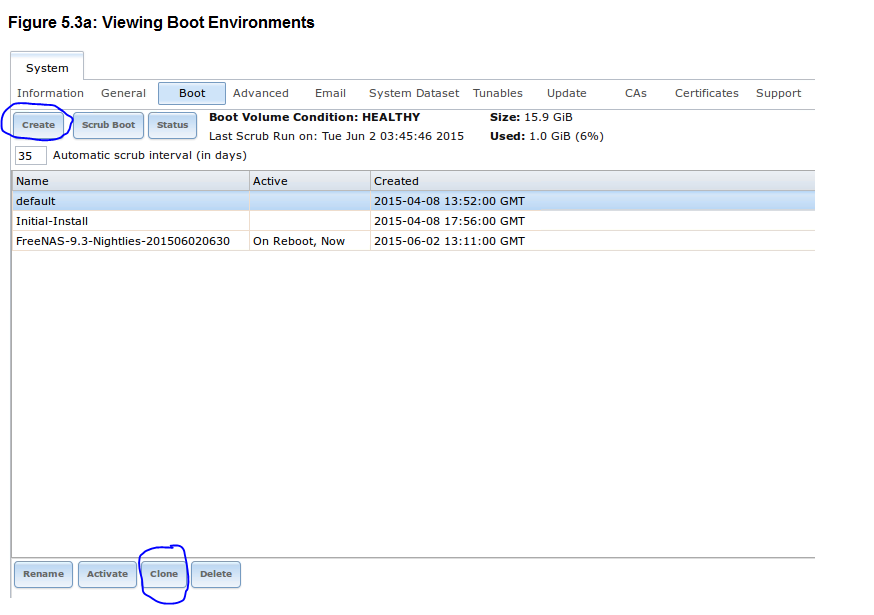This screenshot has width=874, height=615.
Task: Clone the selected boot environment
Action: (164, 574)
